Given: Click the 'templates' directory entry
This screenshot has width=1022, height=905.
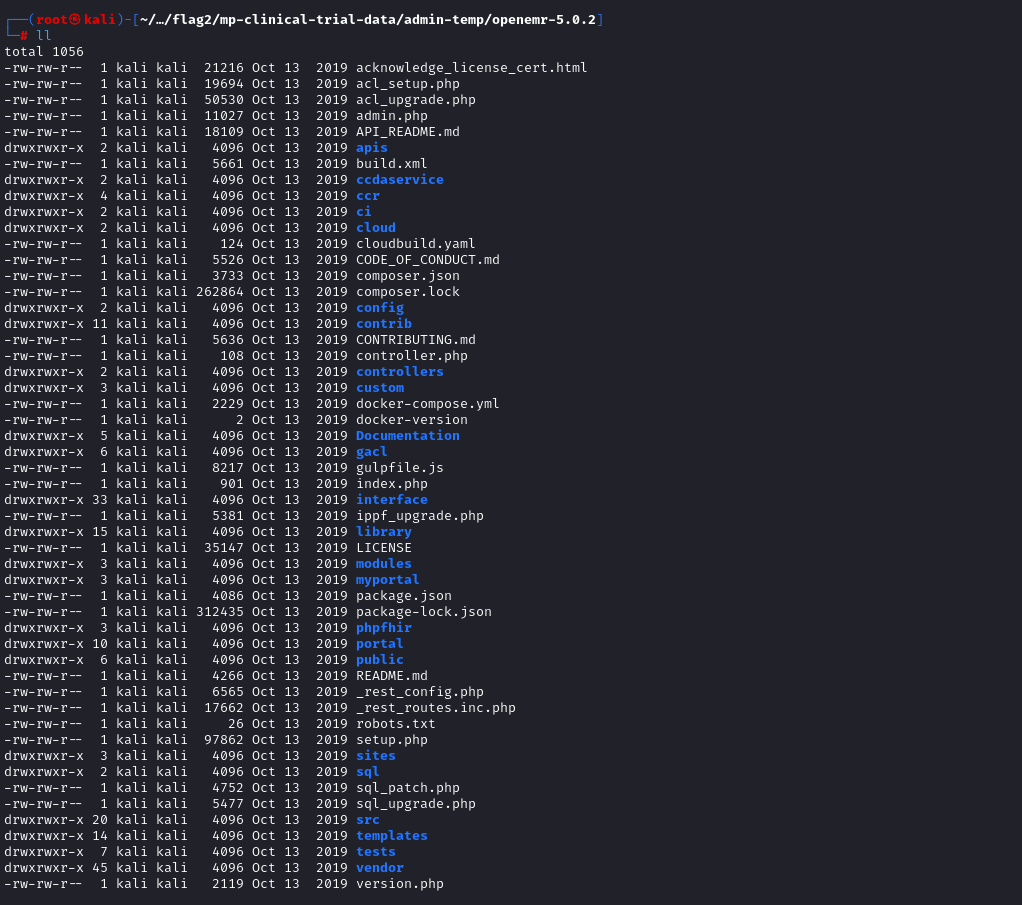Looking at the screenshot, I should click(x=391, y=836).
